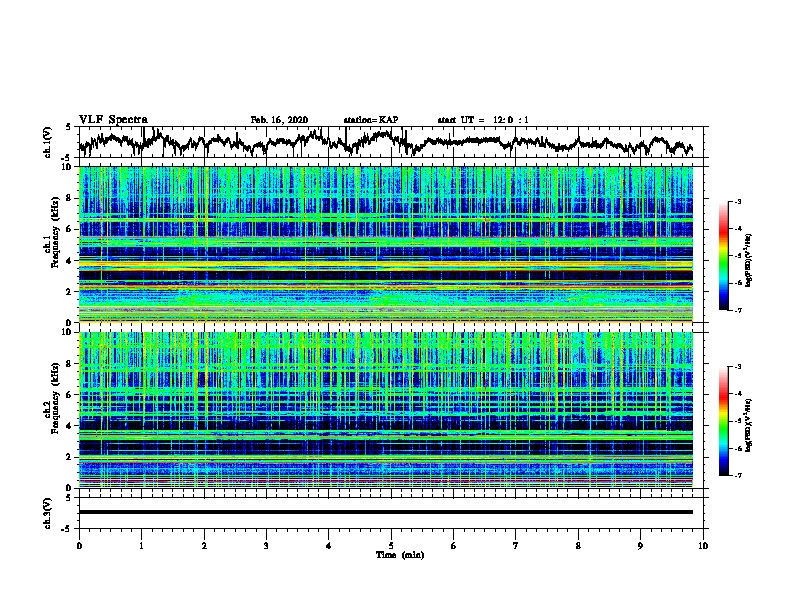Click the "Time (min)" x-axis label
Viewport: 792px width, 612px height.
pos(400,555)
